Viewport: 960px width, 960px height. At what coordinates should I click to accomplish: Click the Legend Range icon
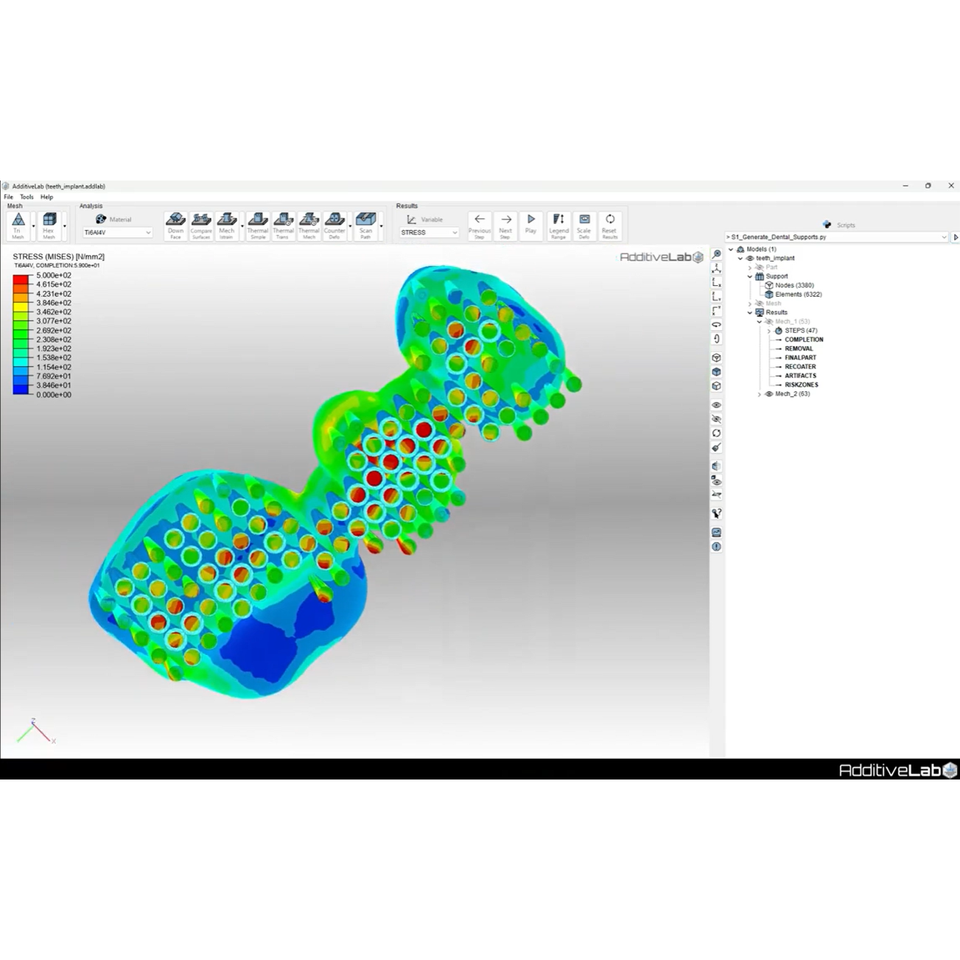[x=558, y=225]
